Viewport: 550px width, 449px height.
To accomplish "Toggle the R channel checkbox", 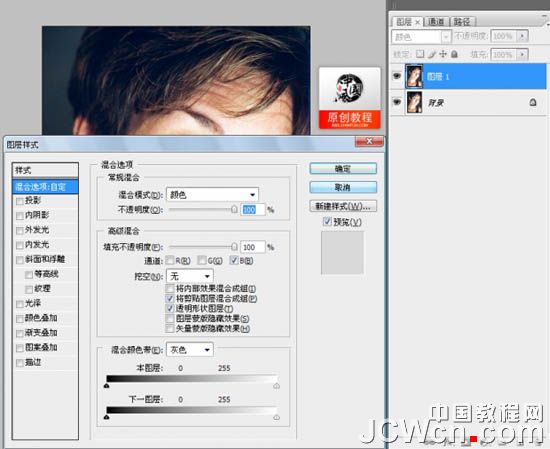I will coord(170,260).
